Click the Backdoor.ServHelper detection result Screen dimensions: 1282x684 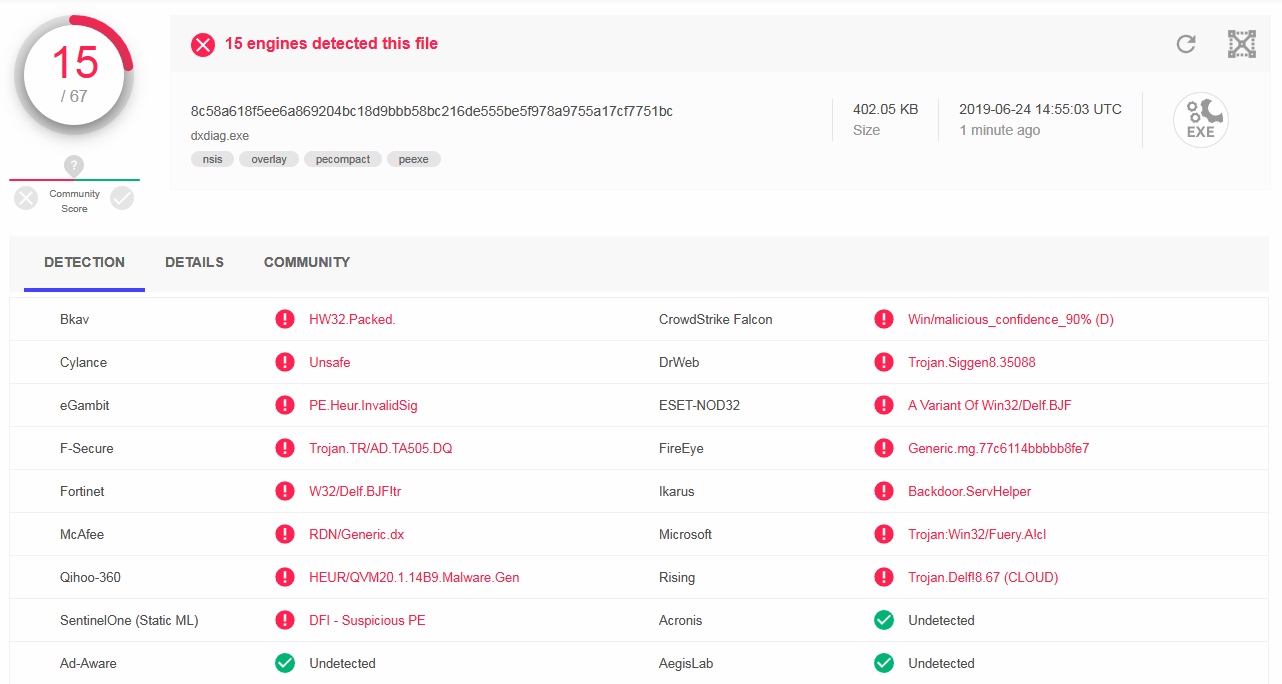pos(969,491)
